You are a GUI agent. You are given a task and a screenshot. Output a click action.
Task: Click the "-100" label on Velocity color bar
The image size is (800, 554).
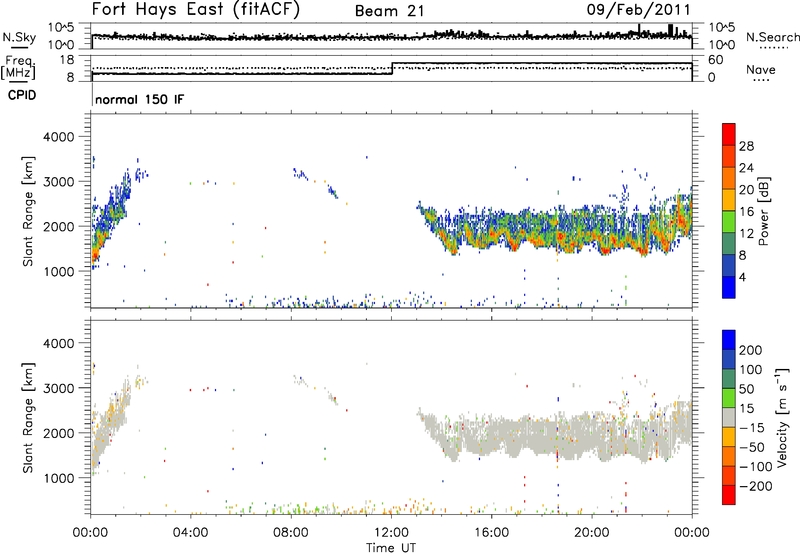click(x=755, y=467)
